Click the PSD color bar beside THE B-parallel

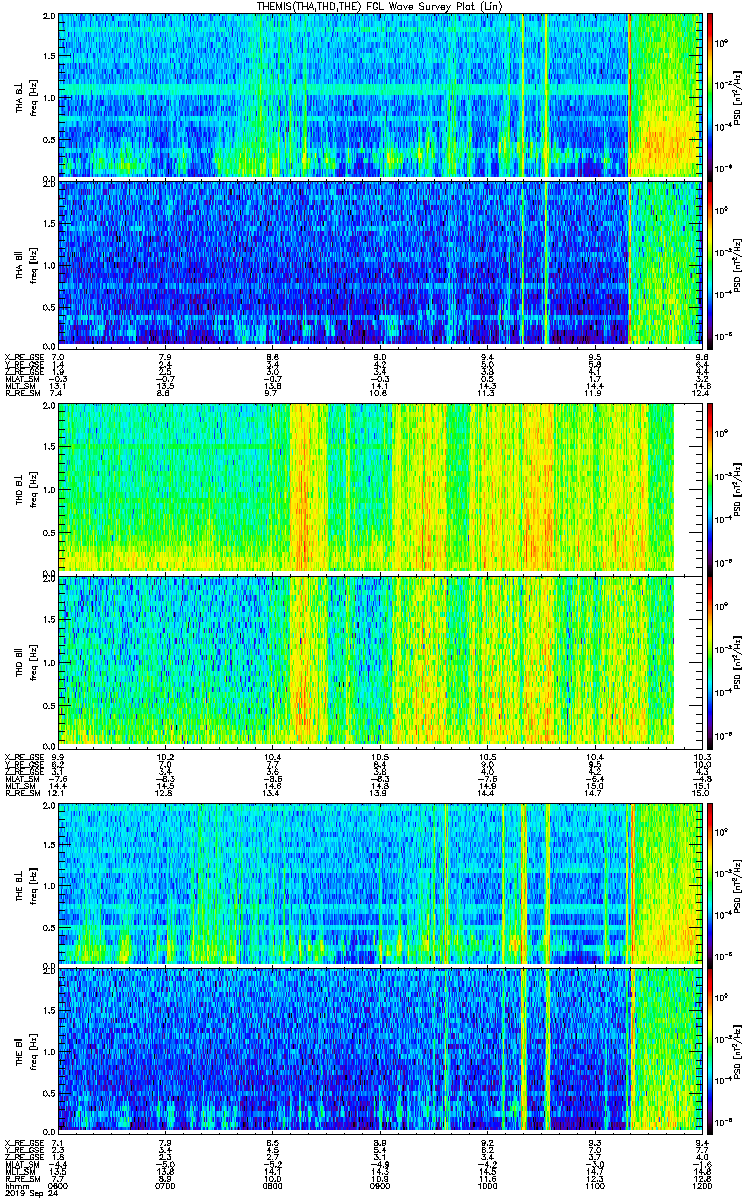coord(710,1051)
